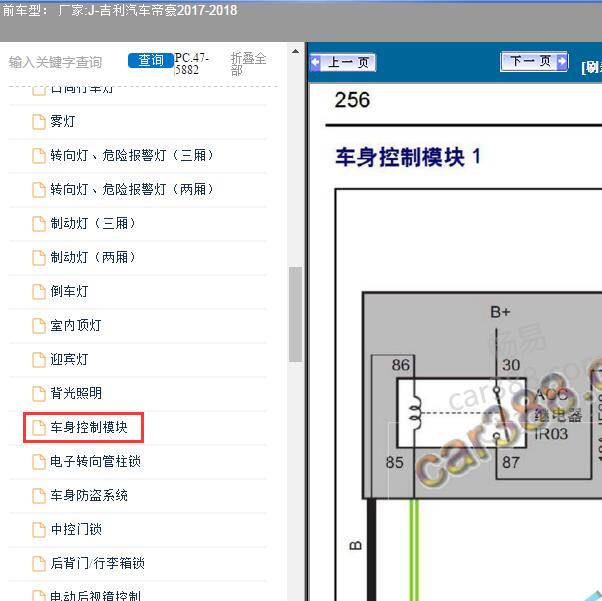The image size is (602, 601).
Task: Click the document icon beside 车身防盗系统
Action: point(39,496)
